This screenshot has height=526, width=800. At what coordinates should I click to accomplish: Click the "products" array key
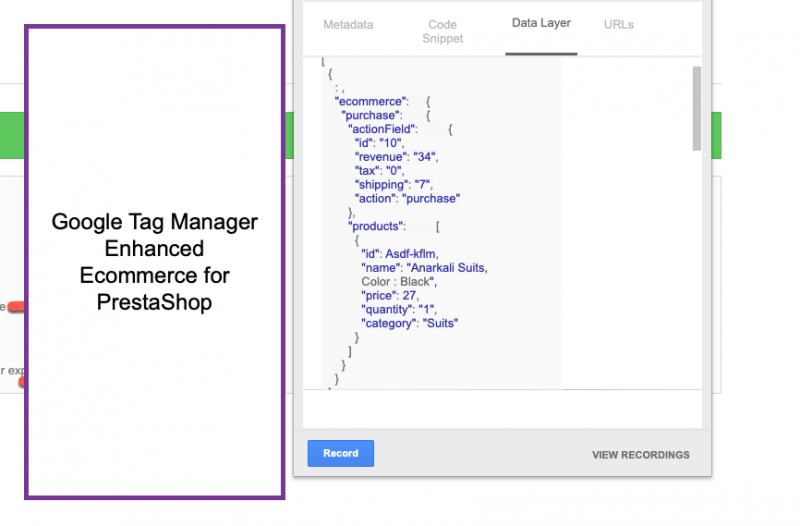(x=376, y=227)
